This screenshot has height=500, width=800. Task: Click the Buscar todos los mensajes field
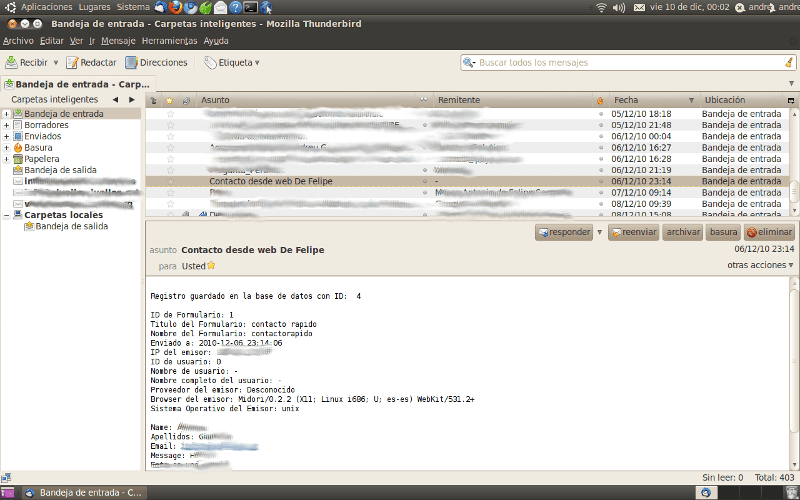628,62
